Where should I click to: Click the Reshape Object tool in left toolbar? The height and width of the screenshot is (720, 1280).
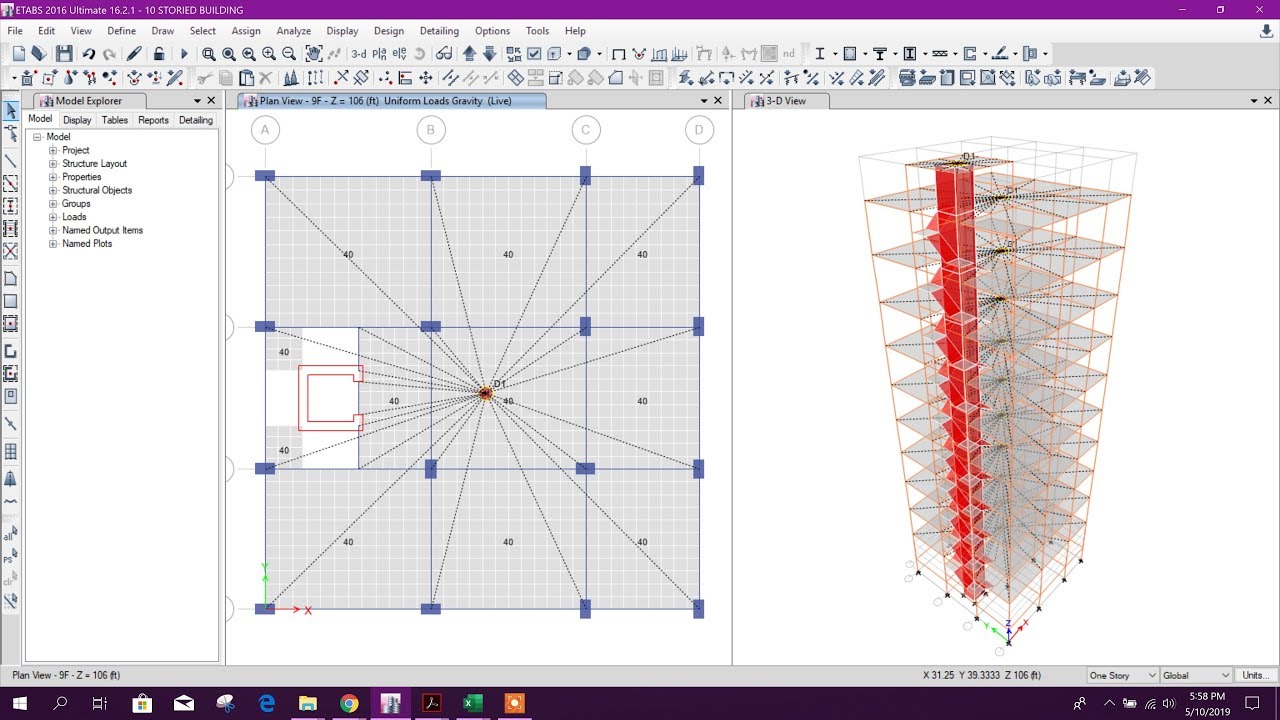[11, 133]
